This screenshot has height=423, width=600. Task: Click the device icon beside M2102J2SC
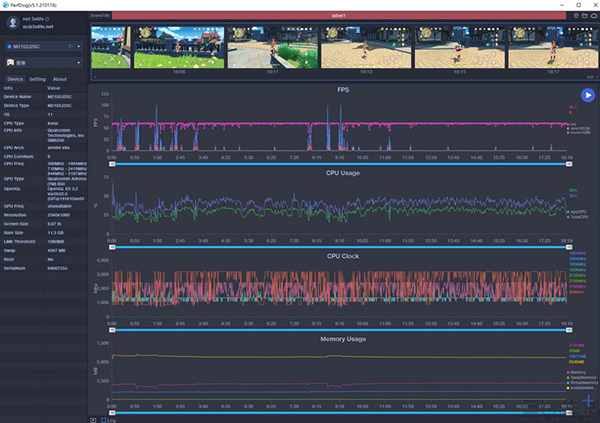(10, 45)
